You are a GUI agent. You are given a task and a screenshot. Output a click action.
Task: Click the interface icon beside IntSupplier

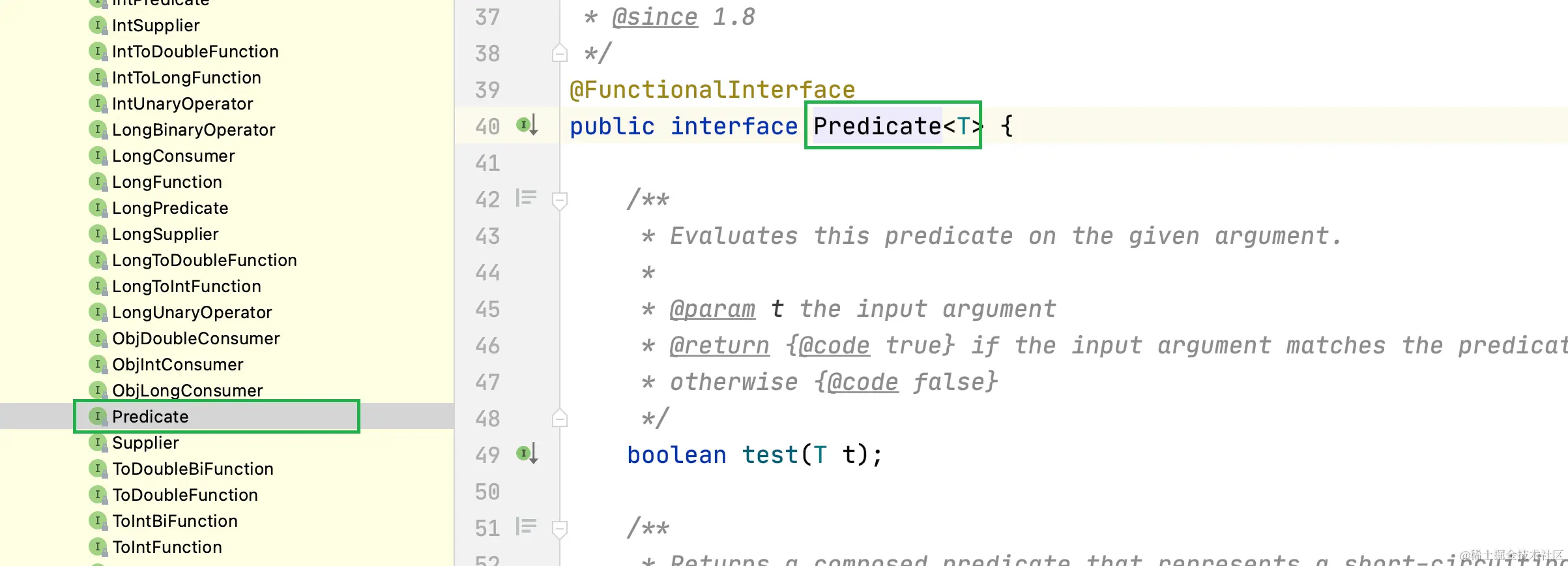[x=97, y=25]
